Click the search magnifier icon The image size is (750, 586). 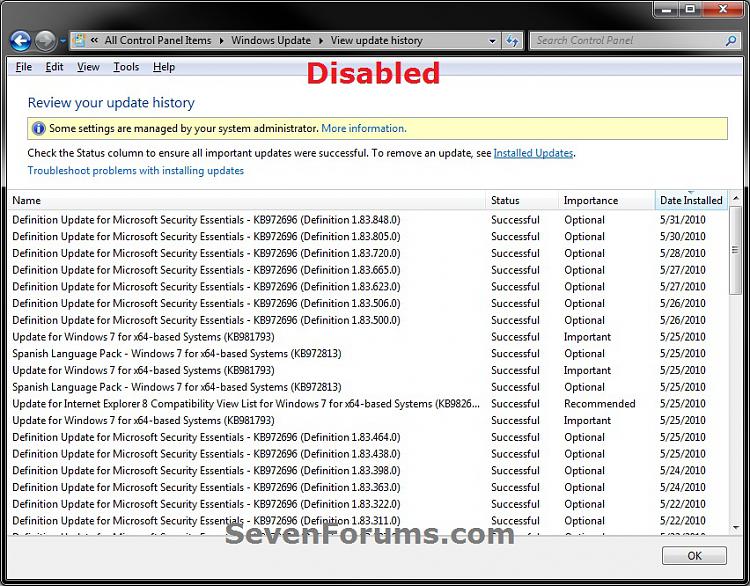[731, 41]
